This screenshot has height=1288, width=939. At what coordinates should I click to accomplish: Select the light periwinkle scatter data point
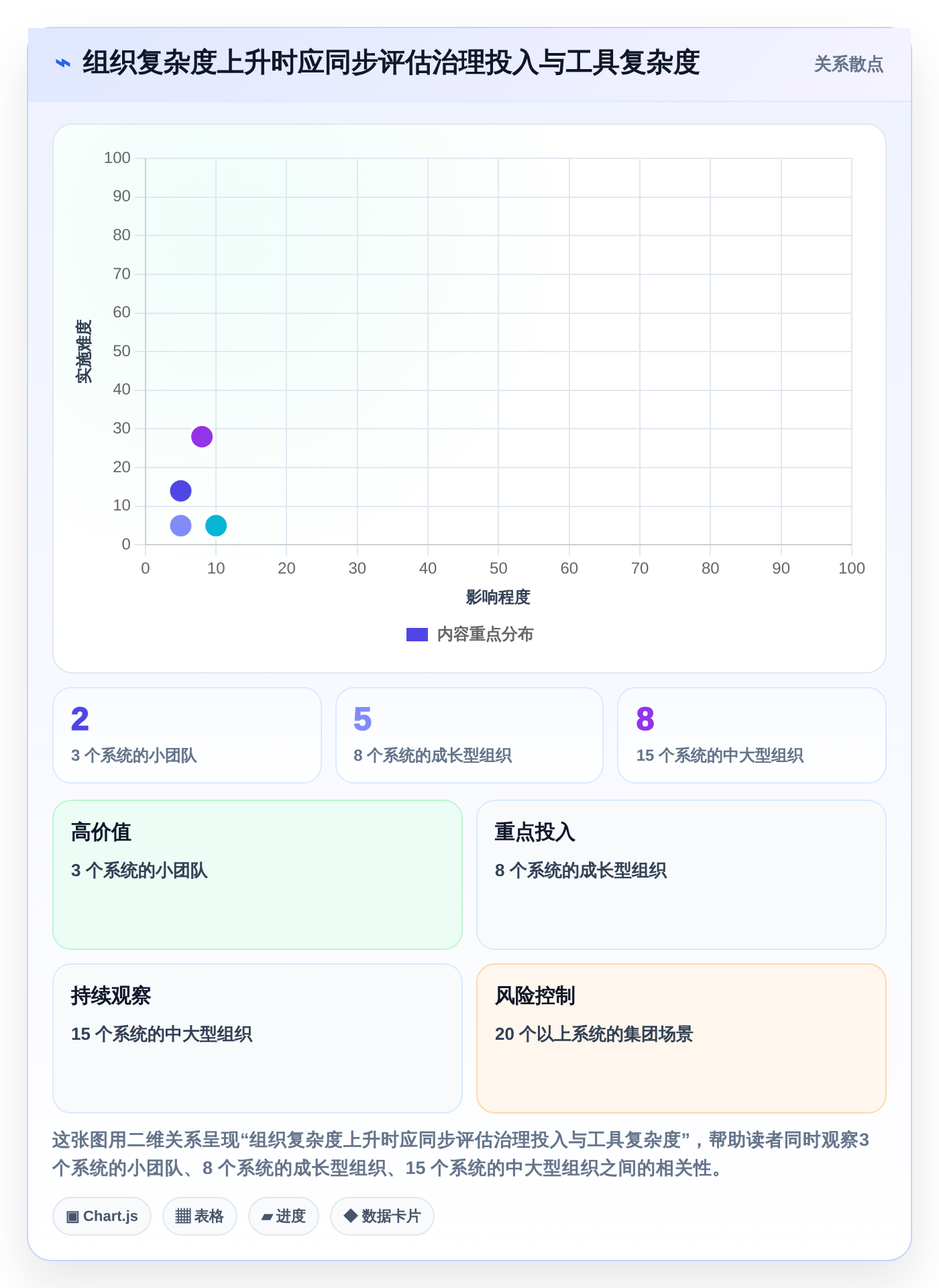coord(180,525)
